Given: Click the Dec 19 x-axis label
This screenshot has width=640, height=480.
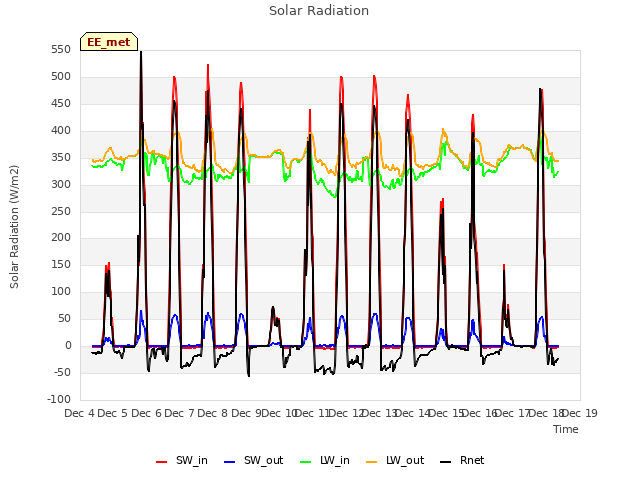Looking at the screenshot, I should click(x=580, y=413).
